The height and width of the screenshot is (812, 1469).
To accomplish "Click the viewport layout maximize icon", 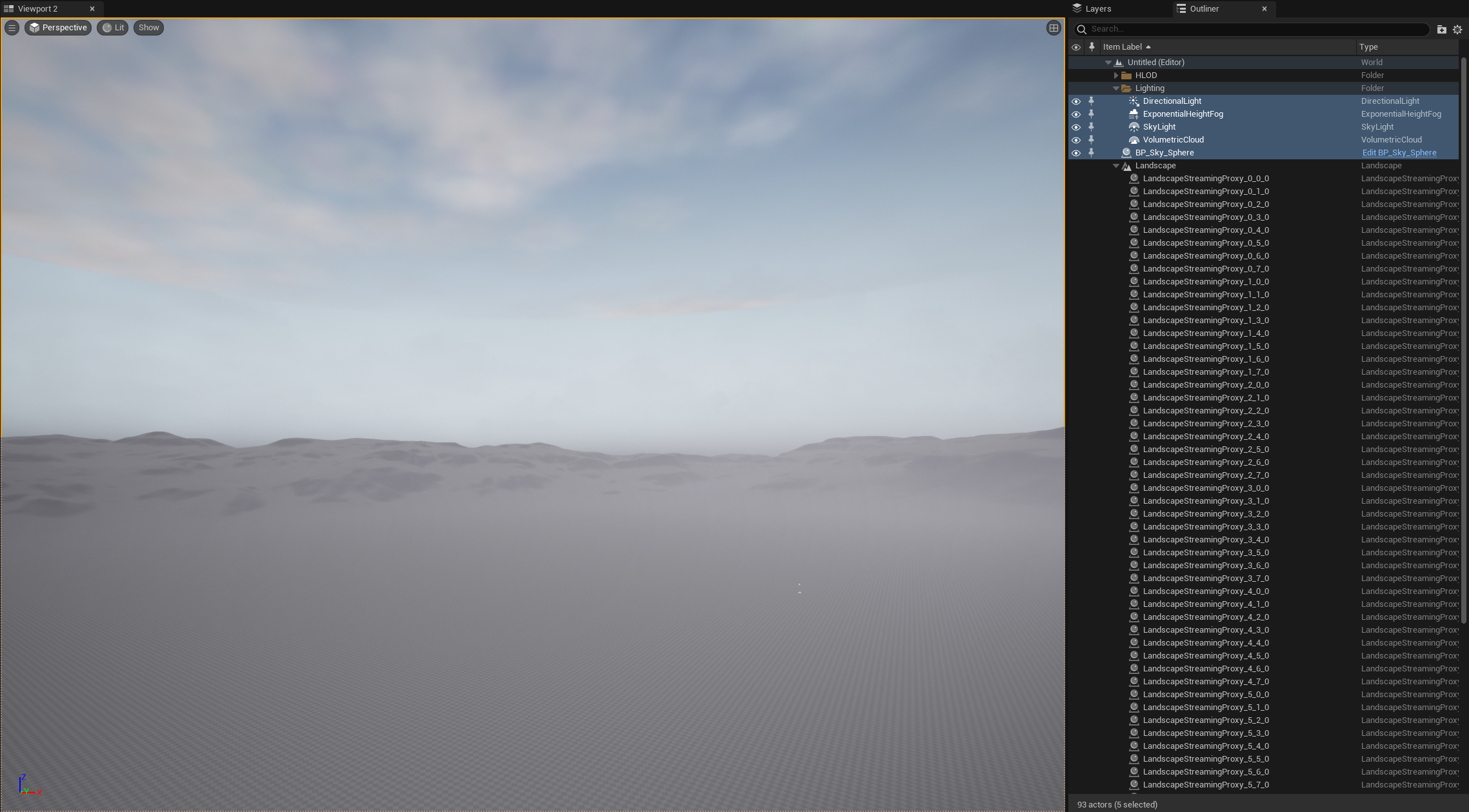I will point(1054,28).
